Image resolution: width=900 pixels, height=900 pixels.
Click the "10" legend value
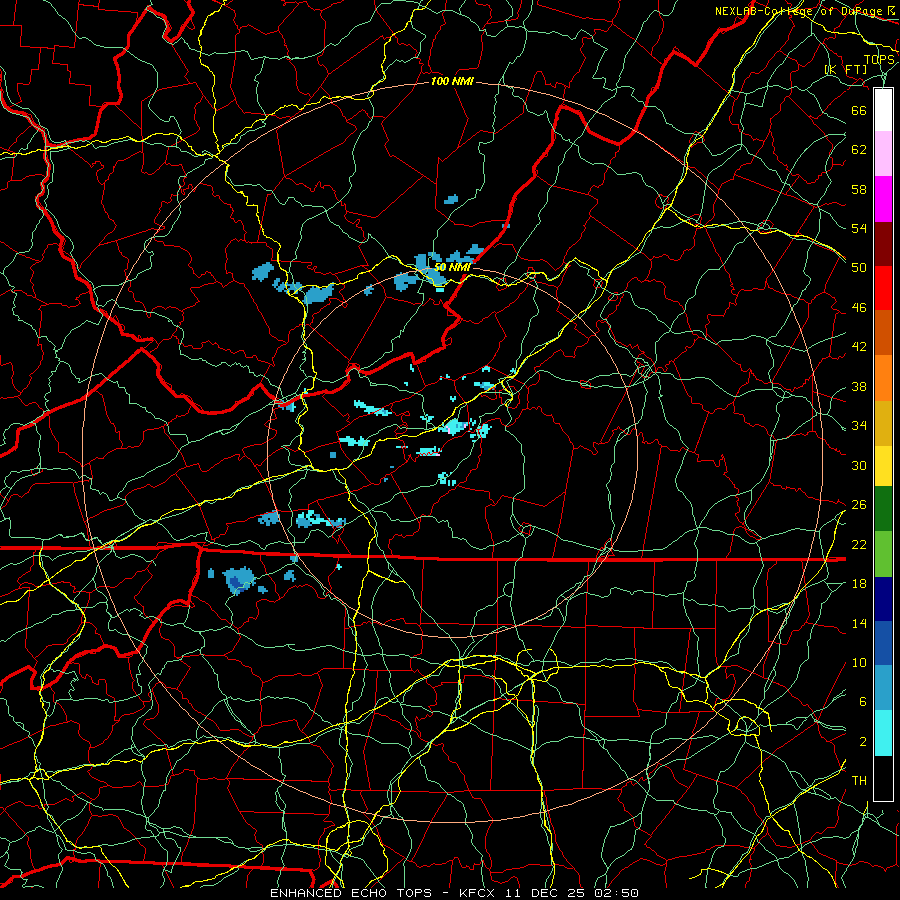click(x=859, y=662)
